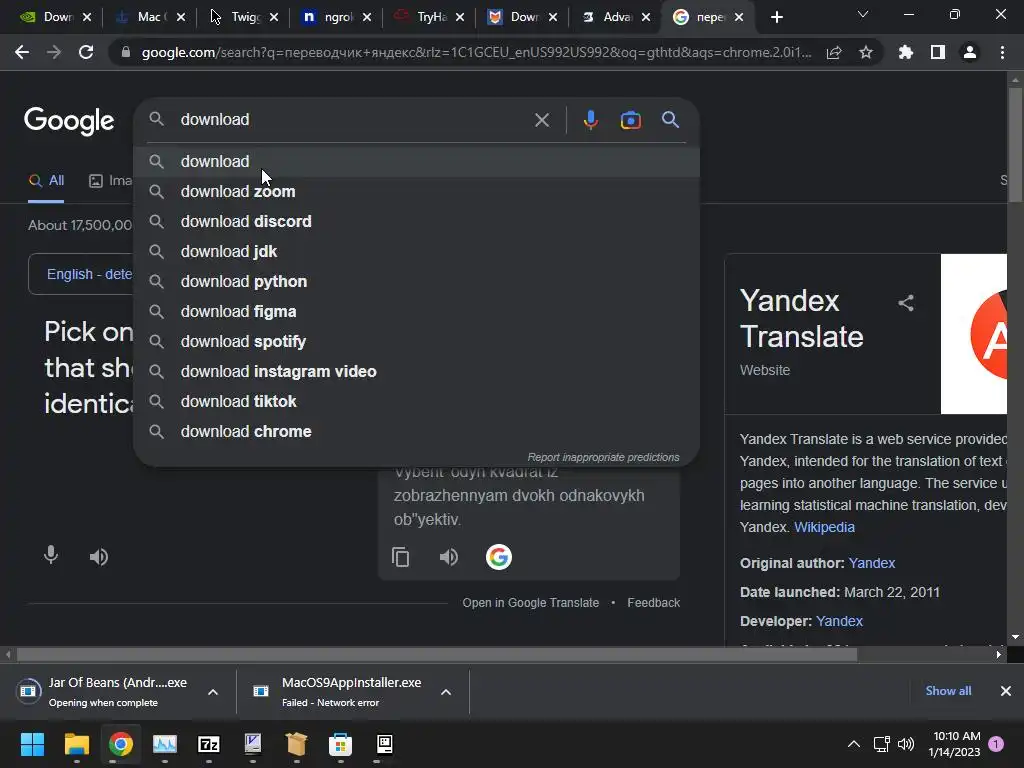The image size is (1024, 768).
Task: Open search by image camera icon
Action: (630, 120)
